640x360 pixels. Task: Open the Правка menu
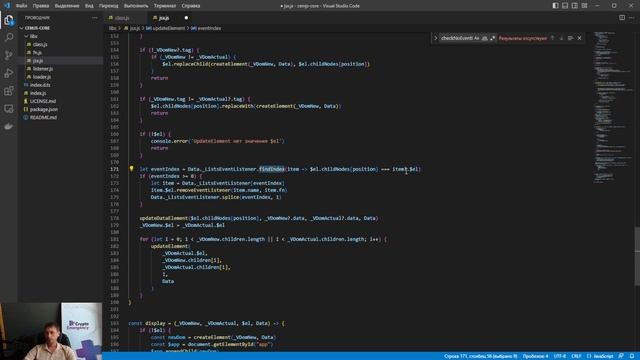tap(41, 6)
